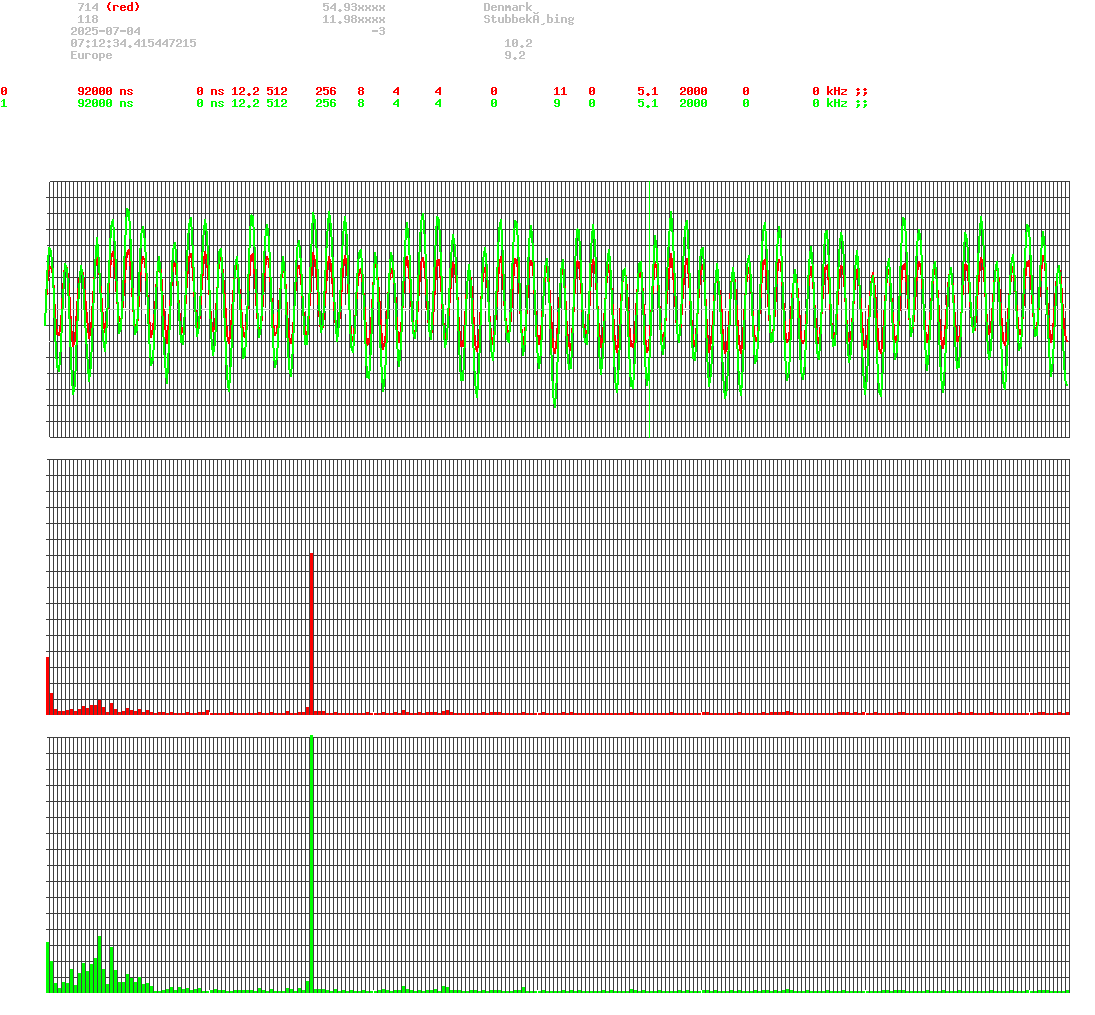Click the red row's "256" value
Image resolution: width=1095 pixels, height=1015 pixels.
coord(325,92)
